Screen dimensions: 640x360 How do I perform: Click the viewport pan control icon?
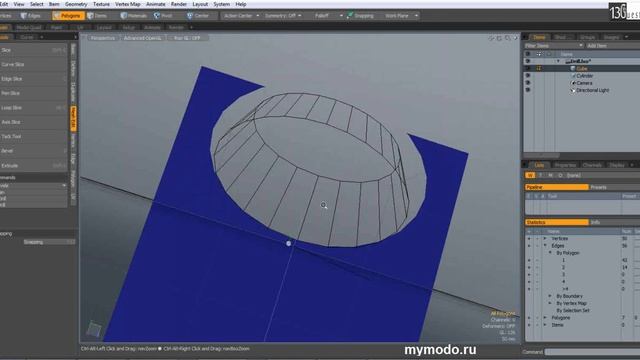pos(491,38)
